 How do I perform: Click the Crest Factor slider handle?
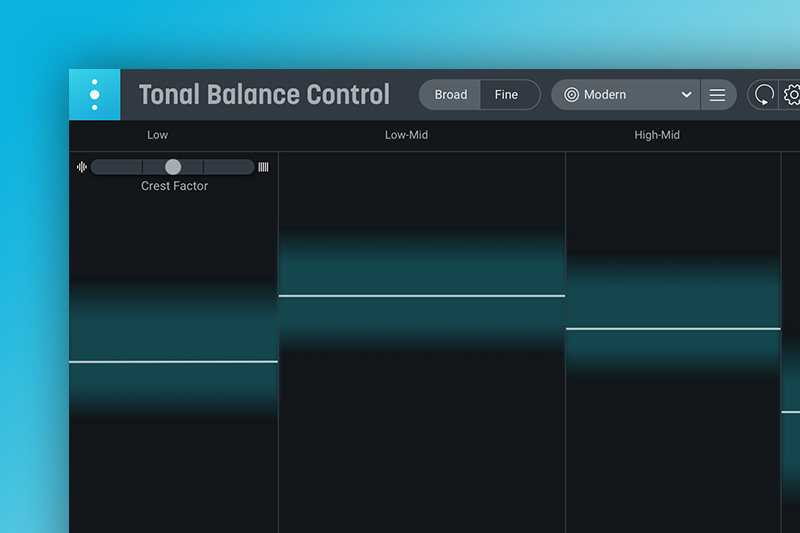pyautogui.click(x=173, y=167)
